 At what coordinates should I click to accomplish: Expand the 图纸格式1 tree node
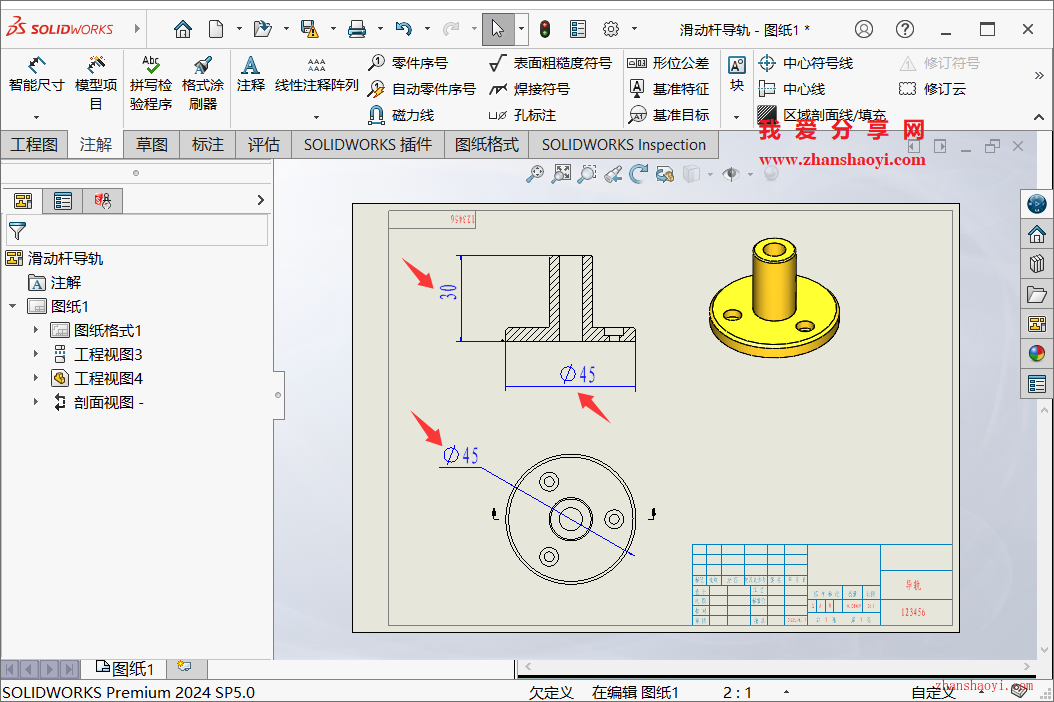[x=36, y=330]
